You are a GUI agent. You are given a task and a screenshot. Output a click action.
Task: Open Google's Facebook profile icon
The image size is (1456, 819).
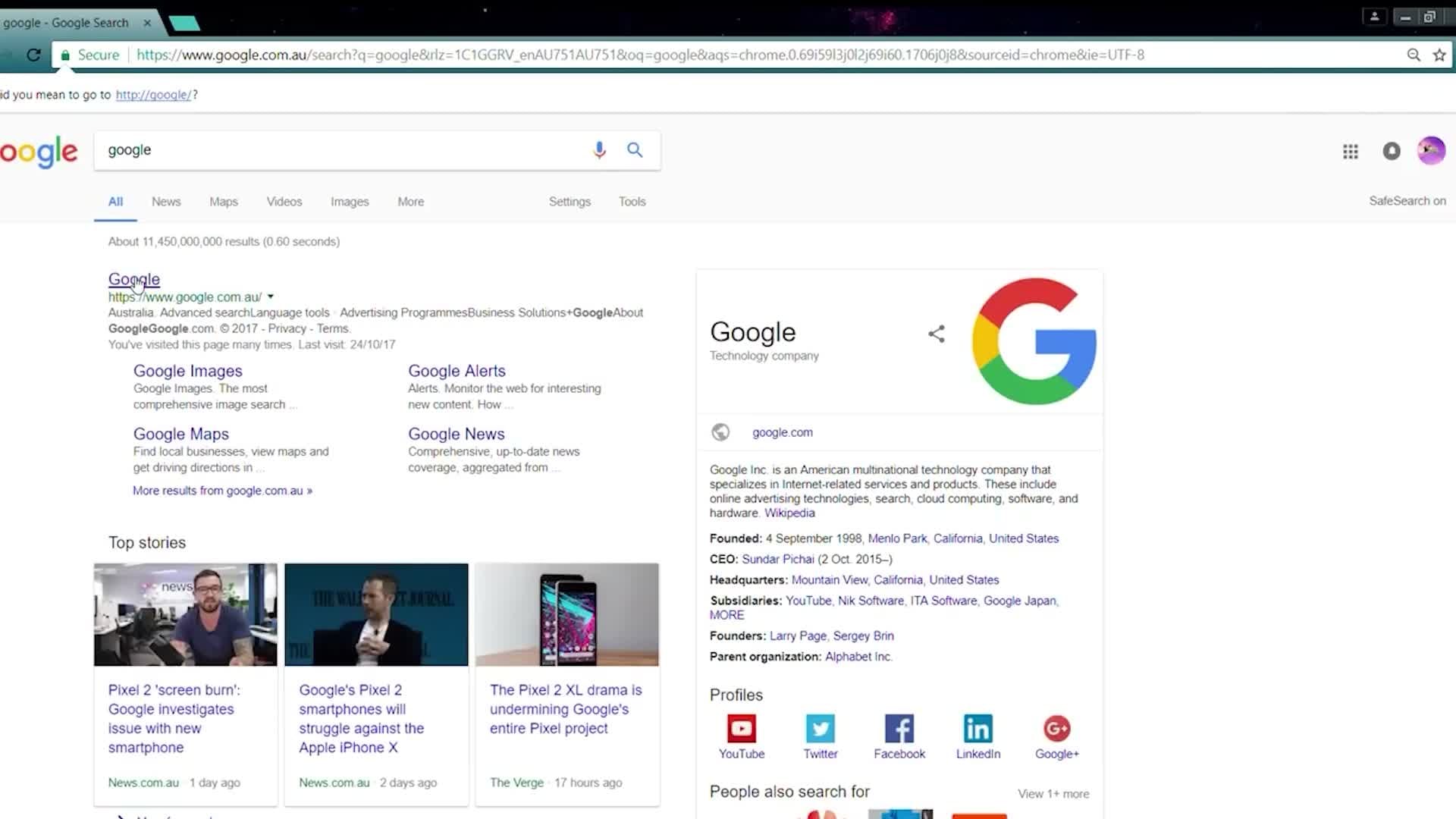[899, 729]
